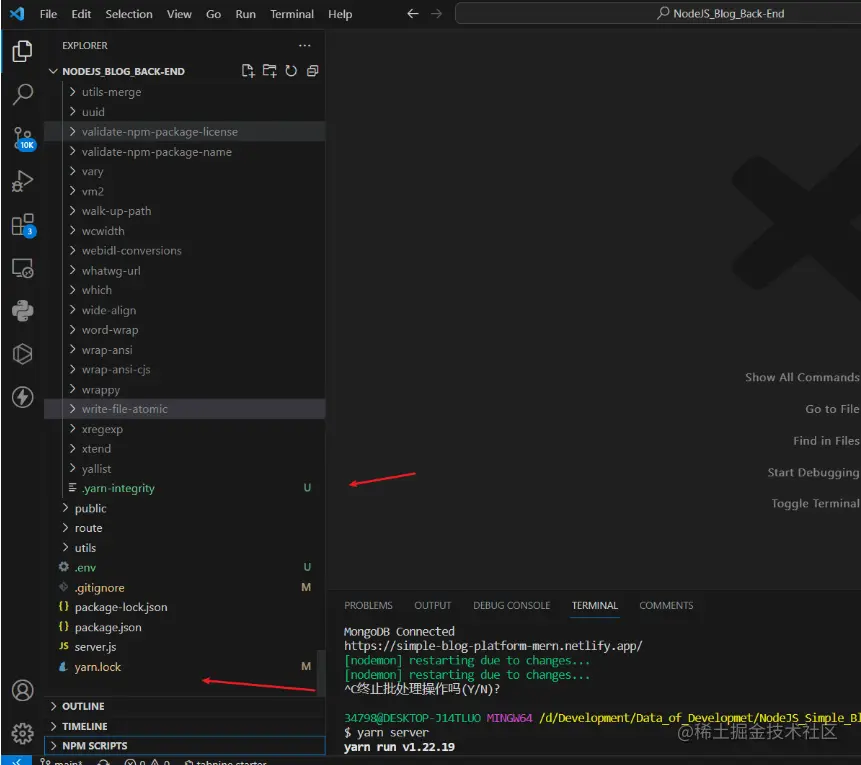Open the Explorer view in activity bar
The width and height of the screenshot is (861, 765).
22,51
